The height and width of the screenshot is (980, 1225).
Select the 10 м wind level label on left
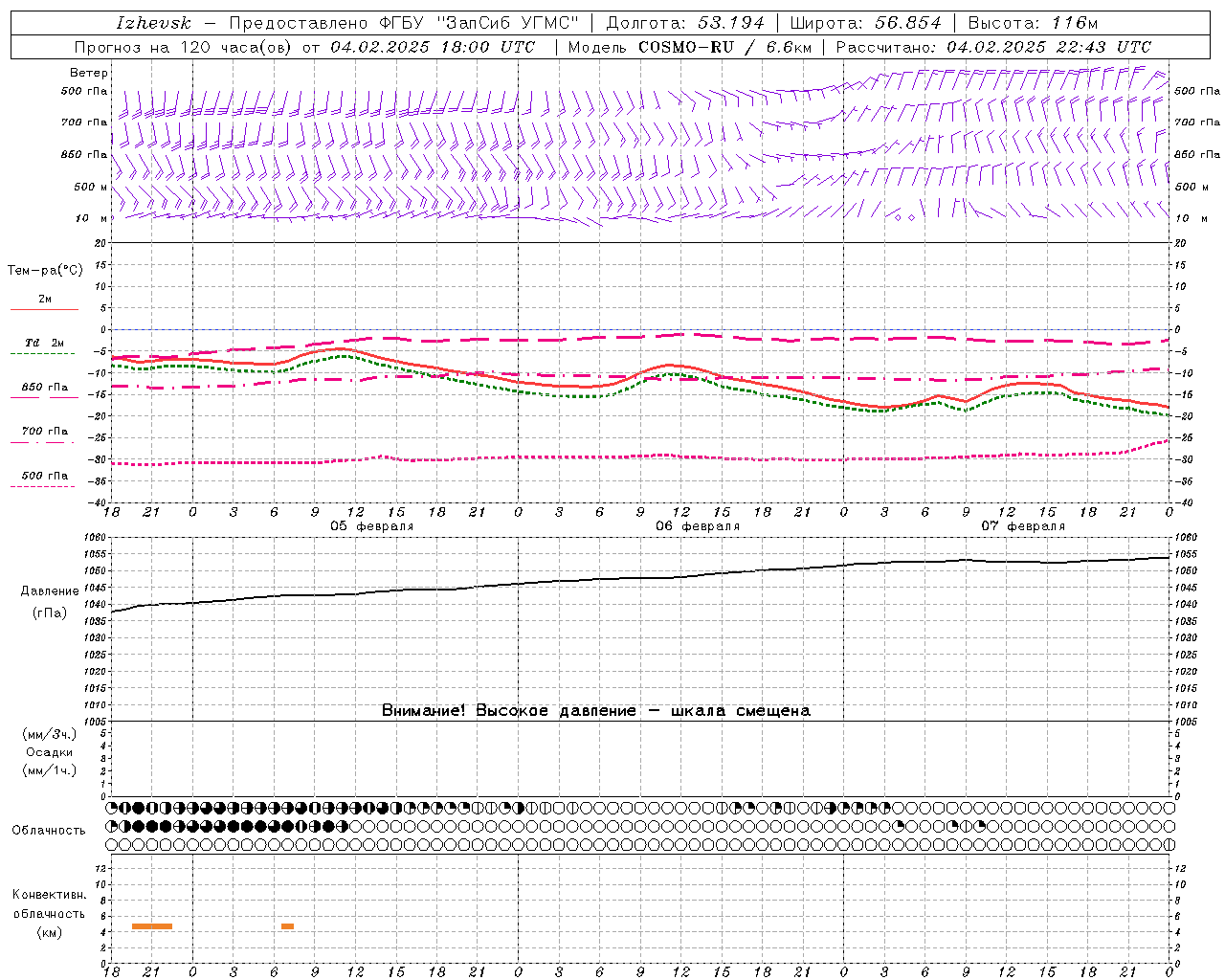[x=91, y=218]
